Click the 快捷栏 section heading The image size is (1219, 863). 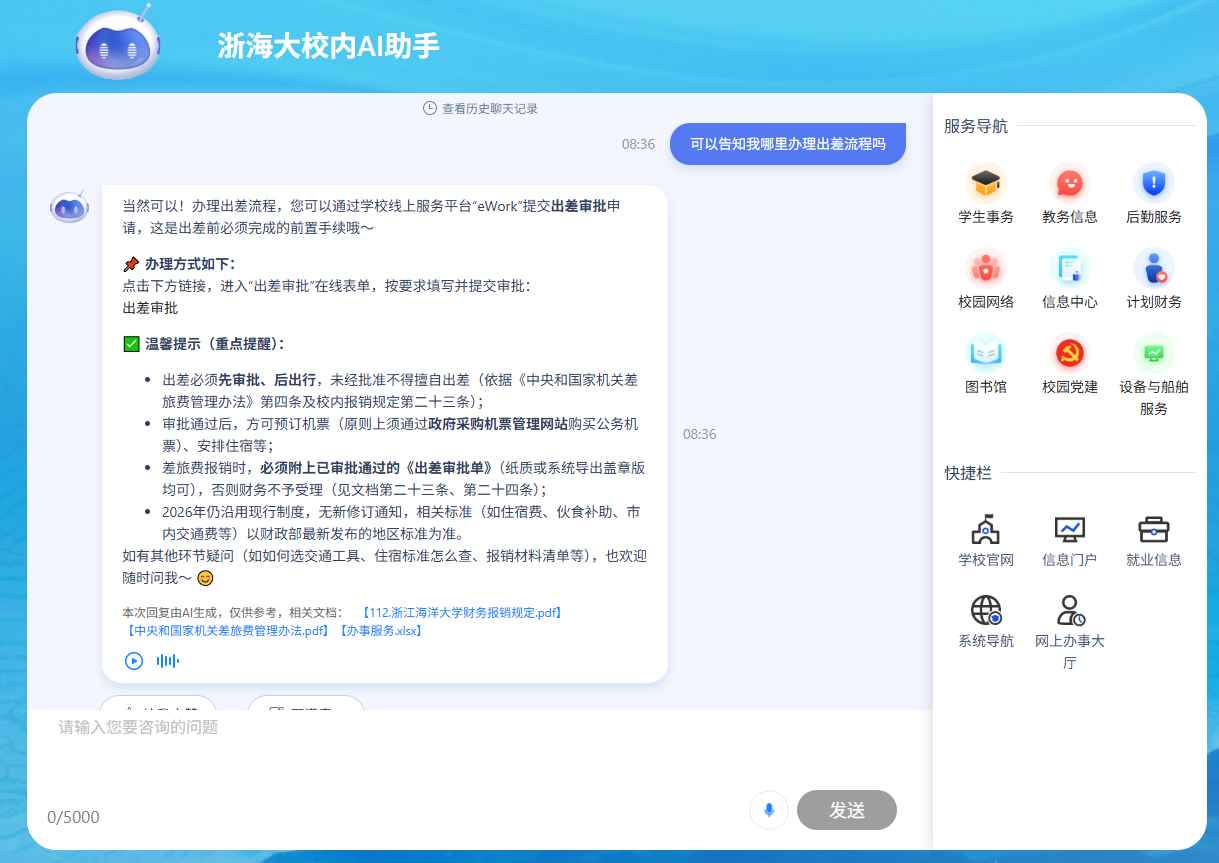tap(968, 473)
